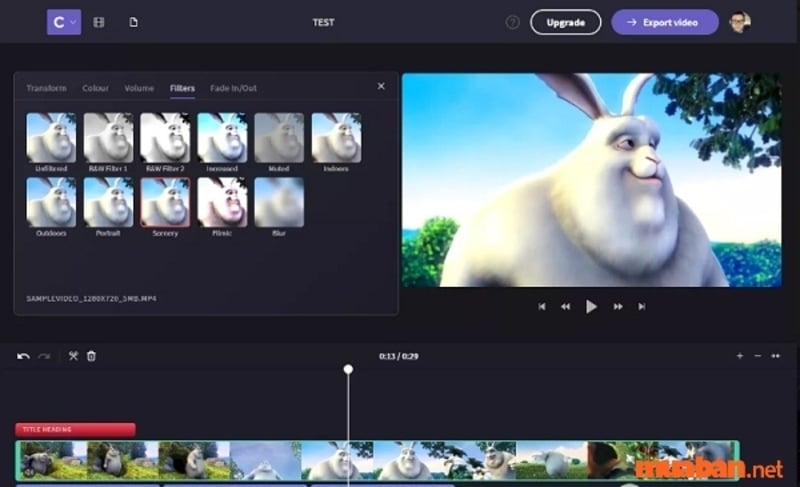Viewport: 800px width, 487px height.
Task: Fit timeline to screen with arrows icon
Action: coord(776,356)
